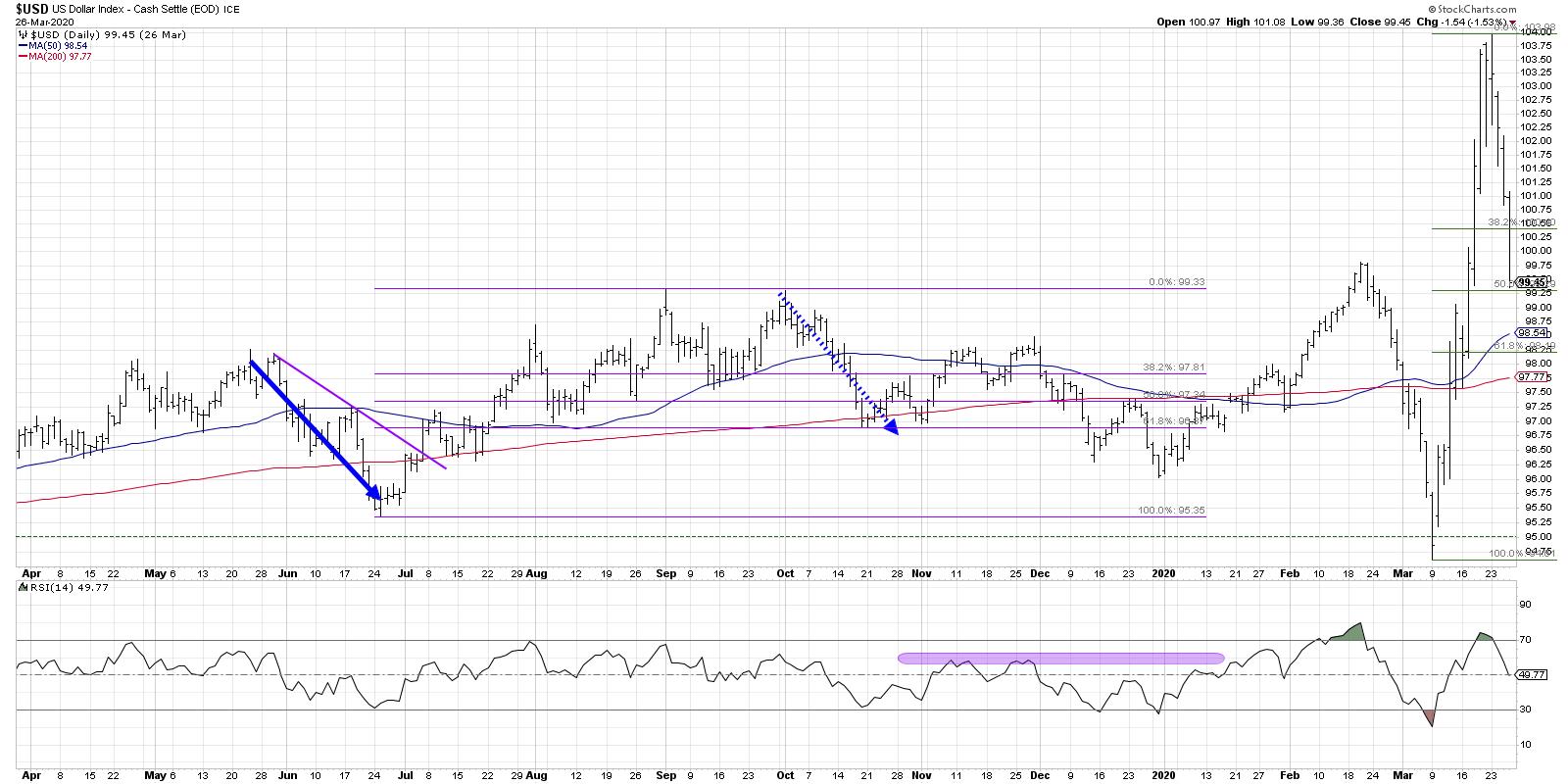Click the 100.0%: 95.35 Fibonacci level label
This screenshot has width=1568, height=784.
click(1171, 511)
